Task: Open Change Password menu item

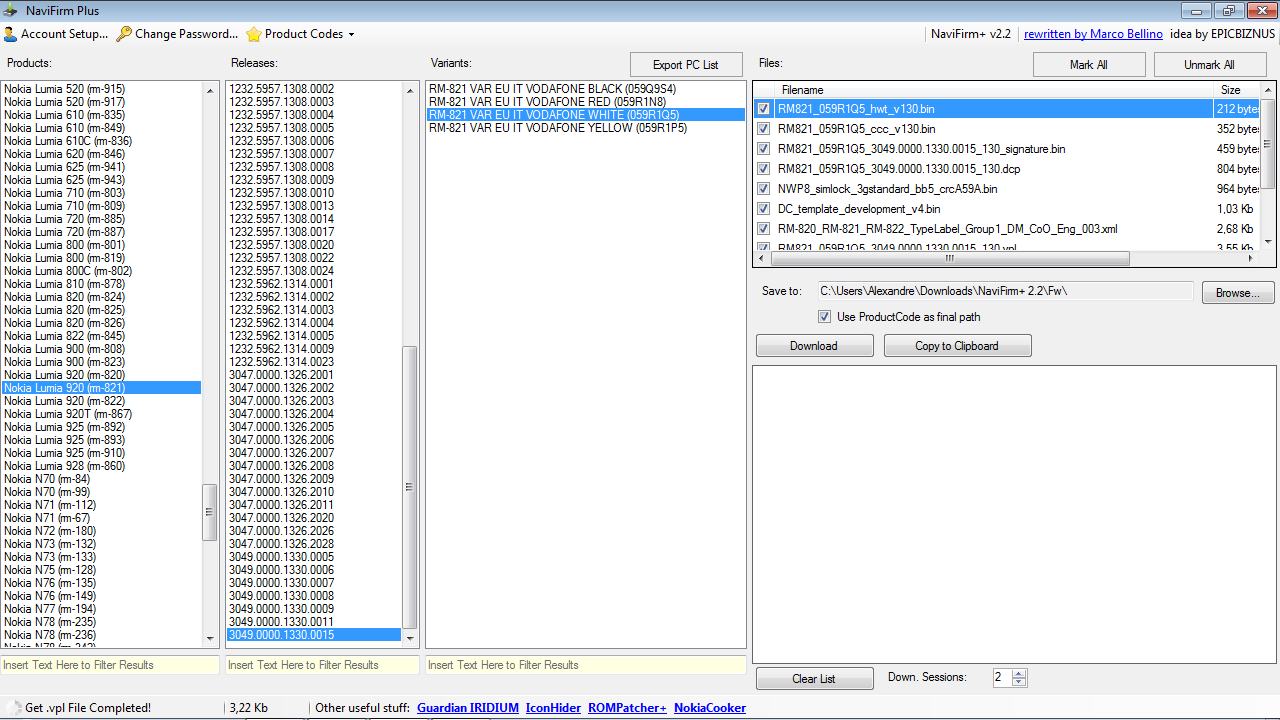Action: click(x=177, y=34)
